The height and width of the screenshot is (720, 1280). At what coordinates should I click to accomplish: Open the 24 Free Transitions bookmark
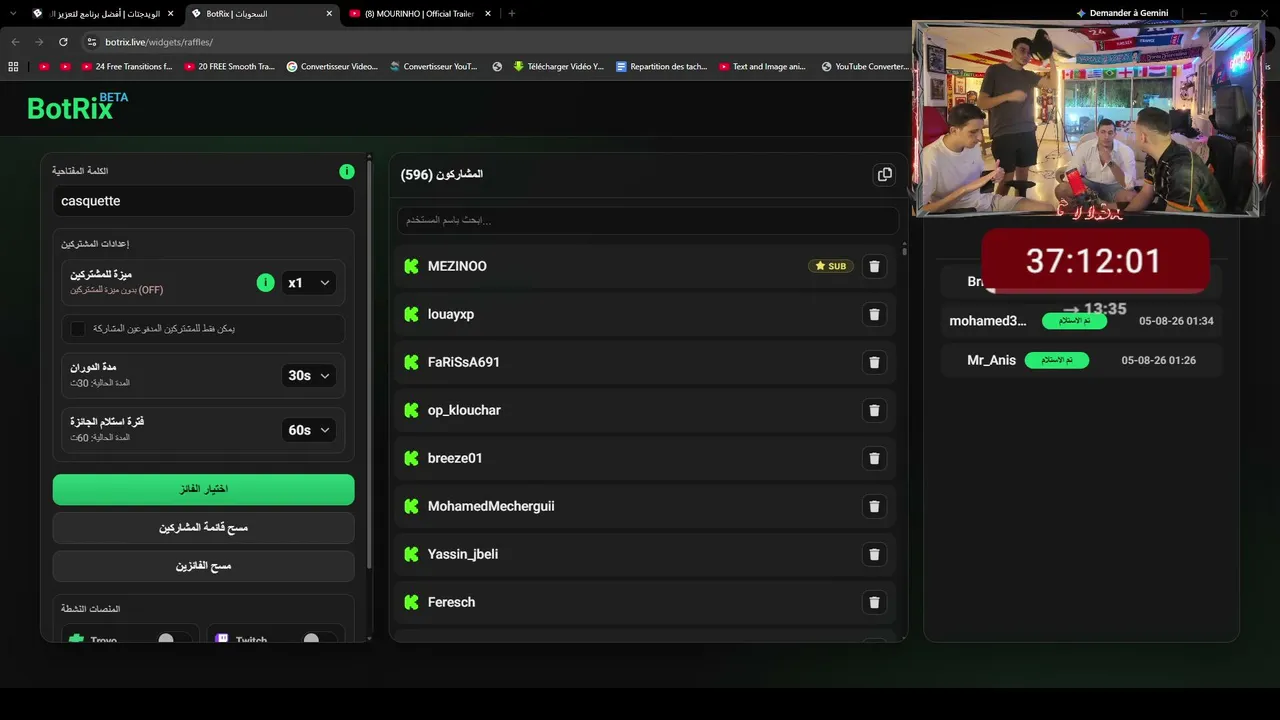(x=126, y=67)
